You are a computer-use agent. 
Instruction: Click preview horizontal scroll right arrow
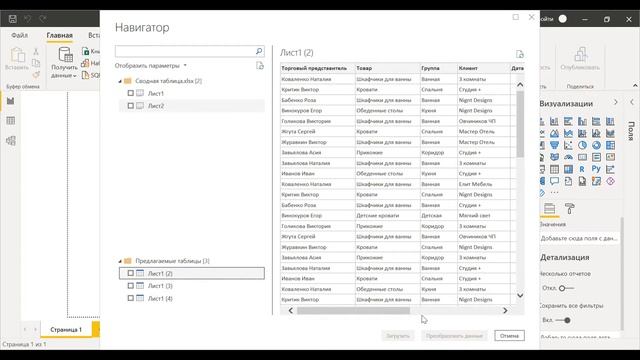[x=505, y=311]
